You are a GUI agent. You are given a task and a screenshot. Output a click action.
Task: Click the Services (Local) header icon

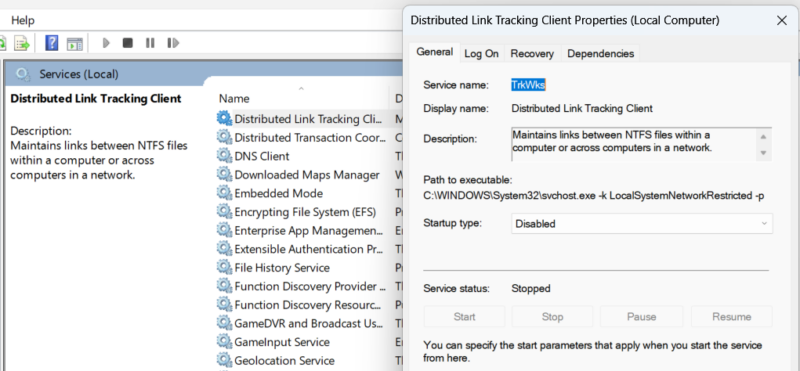(x=22, y=75)
